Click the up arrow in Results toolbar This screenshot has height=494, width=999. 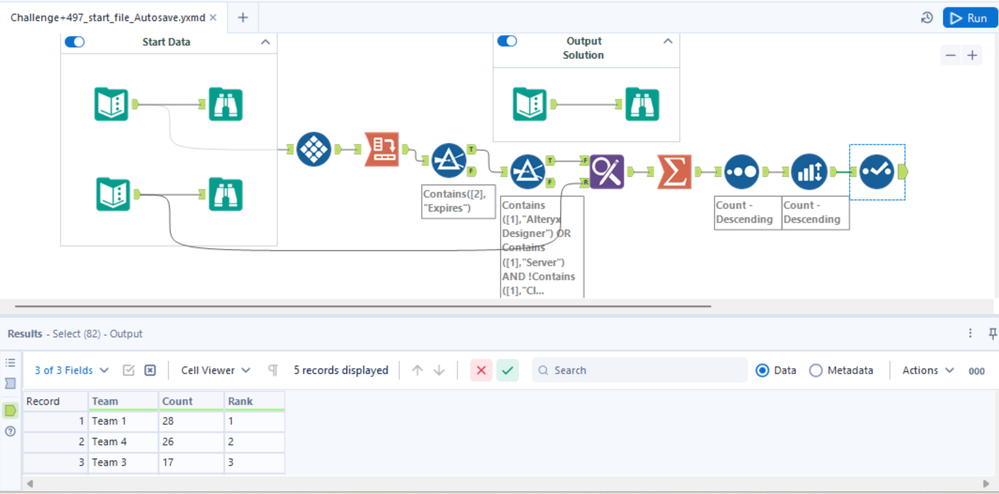click(x=417, y=370)
